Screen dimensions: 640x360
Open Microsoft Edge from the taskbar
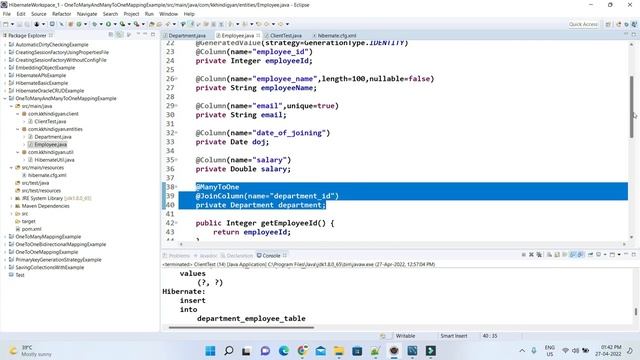pyautogui.click(x=284, y=351)
